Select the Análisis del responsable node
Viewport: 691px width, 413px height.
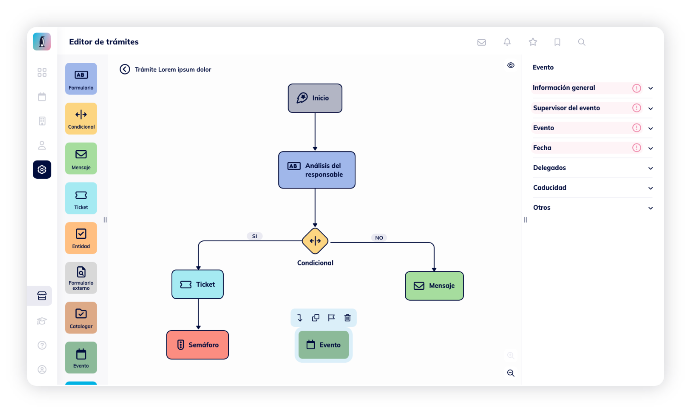[x=317, y=170]
